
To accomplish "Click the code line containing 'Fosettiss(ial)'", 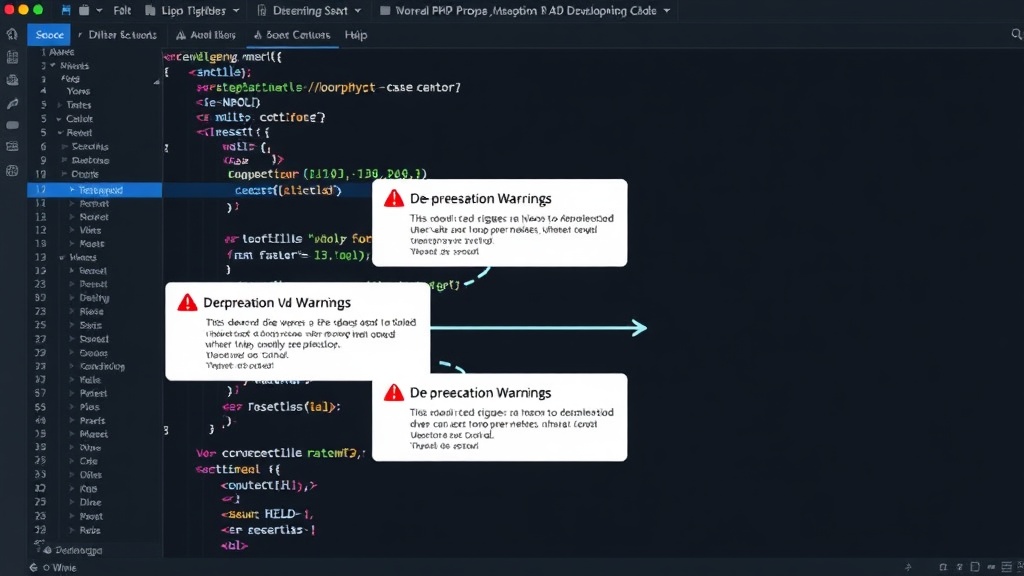I will [x=281, y=406].
